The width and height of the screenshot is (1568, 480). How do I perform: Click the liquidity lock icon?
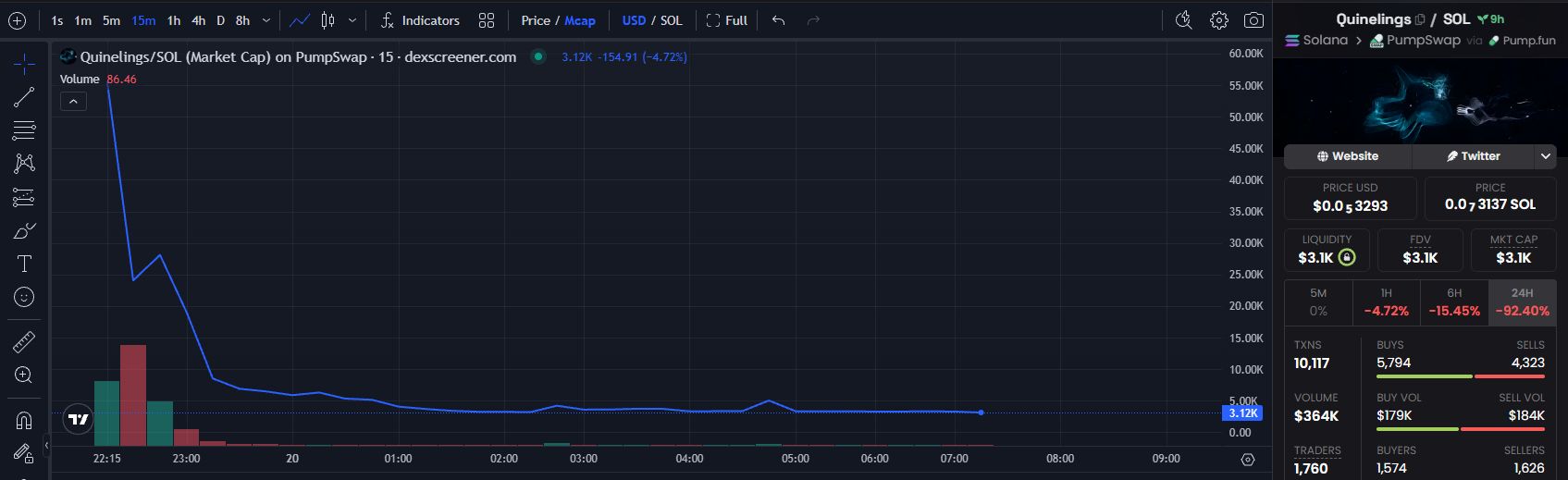tap(1347, 258)
